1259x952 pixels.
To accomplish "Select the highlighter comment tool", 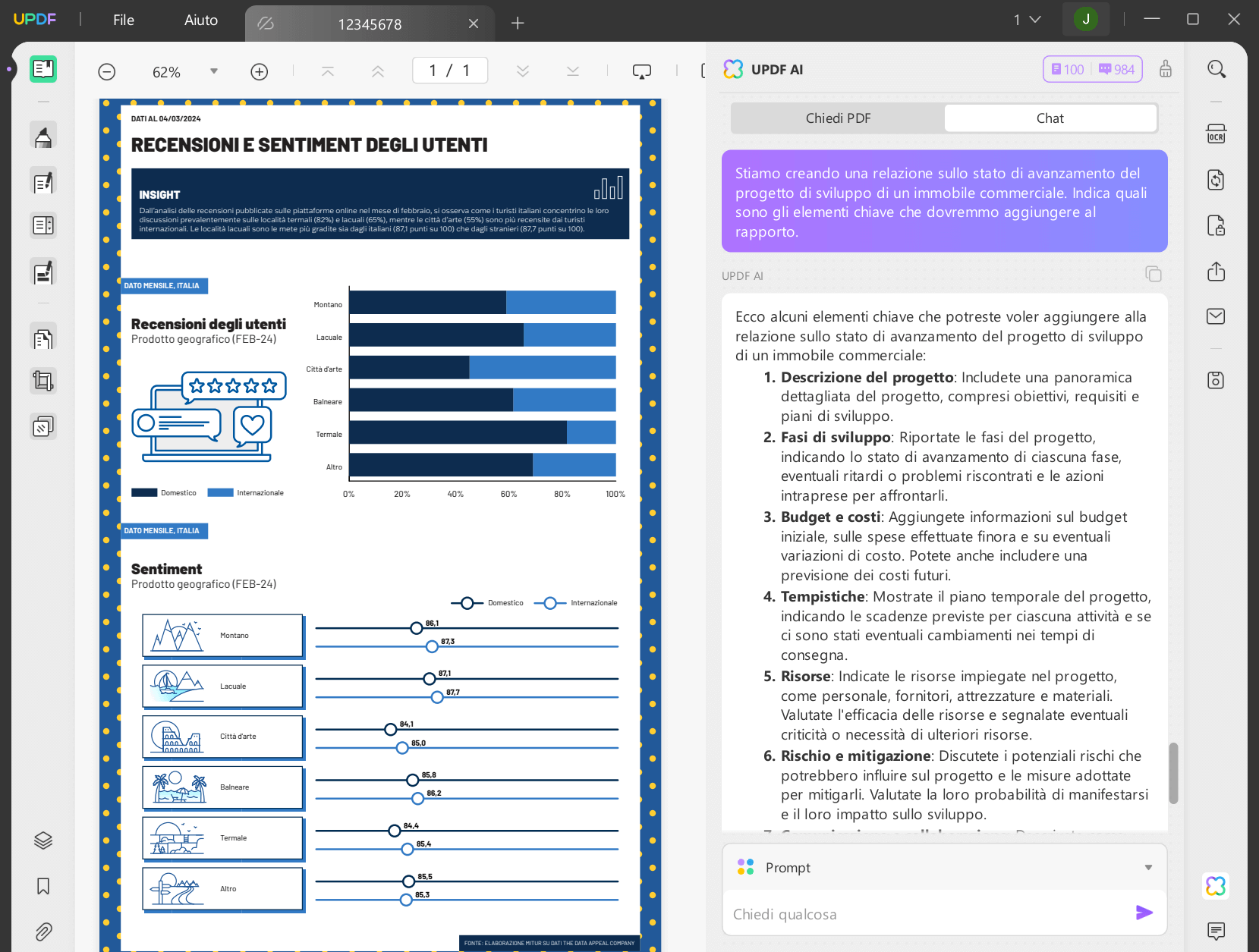I will coord(43,136).
